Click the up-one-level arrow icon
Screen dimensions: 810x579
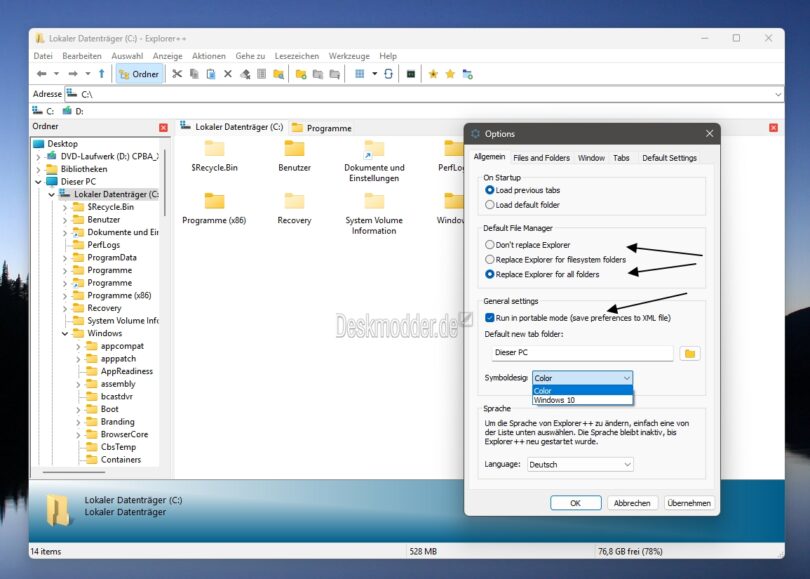pos(99,73)
